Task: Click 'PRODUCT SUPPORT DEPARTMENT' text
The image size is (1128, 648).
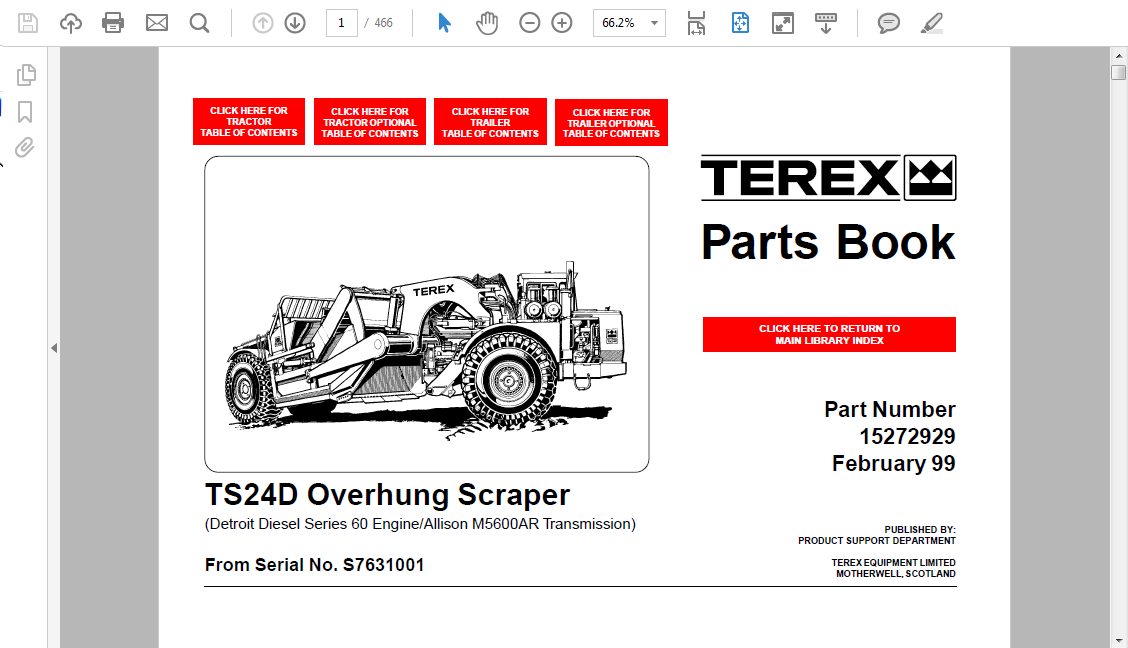Action: coord(877,541)
